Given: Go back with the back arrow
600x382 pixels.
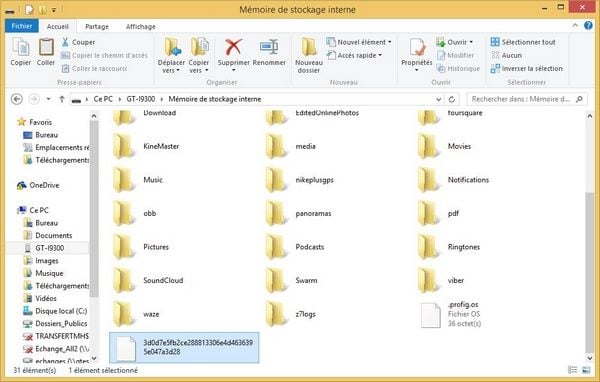Looking at the screenshot, I should (16, 99).
